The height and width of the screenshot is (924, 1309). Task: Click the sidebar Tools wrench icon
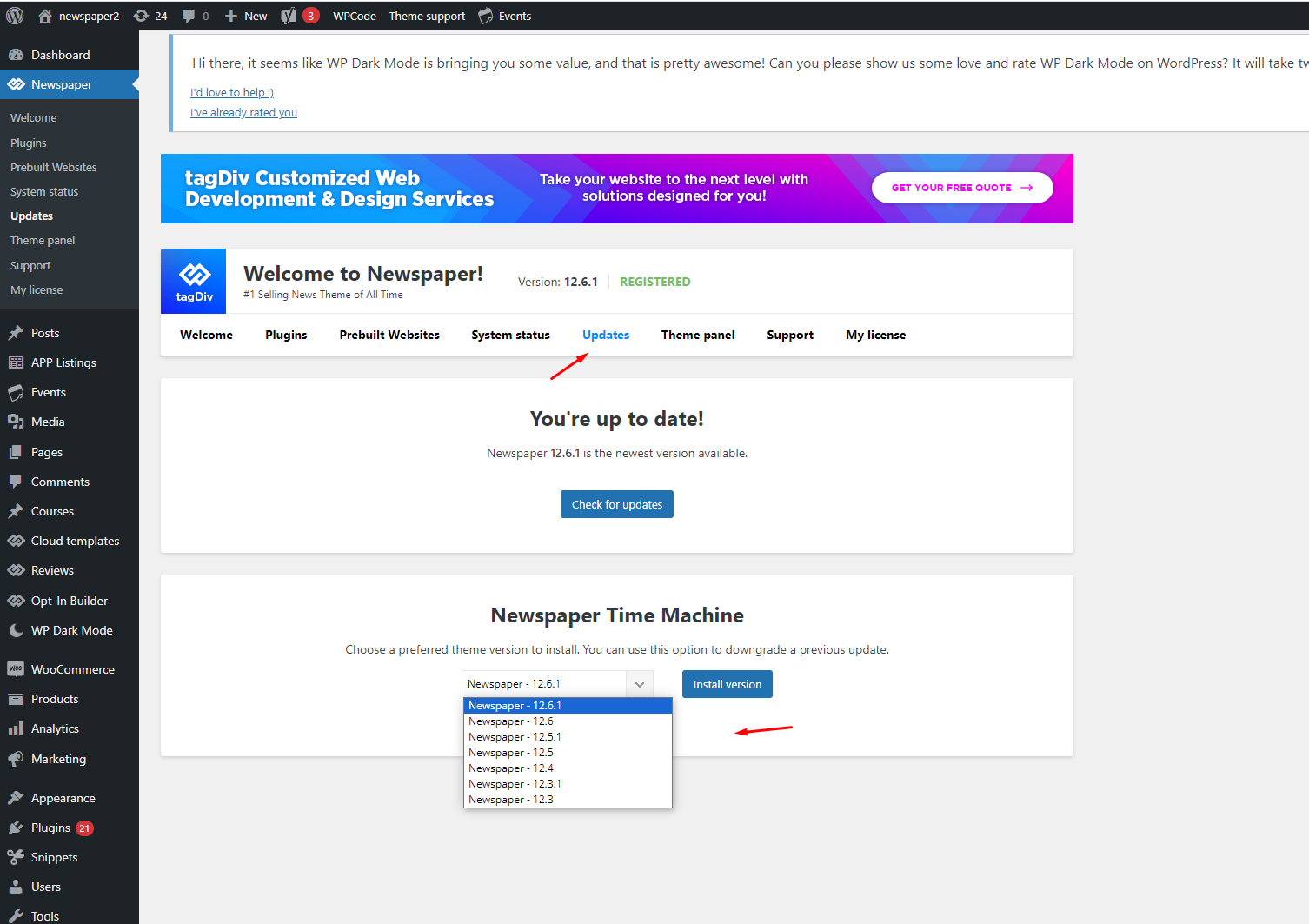click(16, 916)
